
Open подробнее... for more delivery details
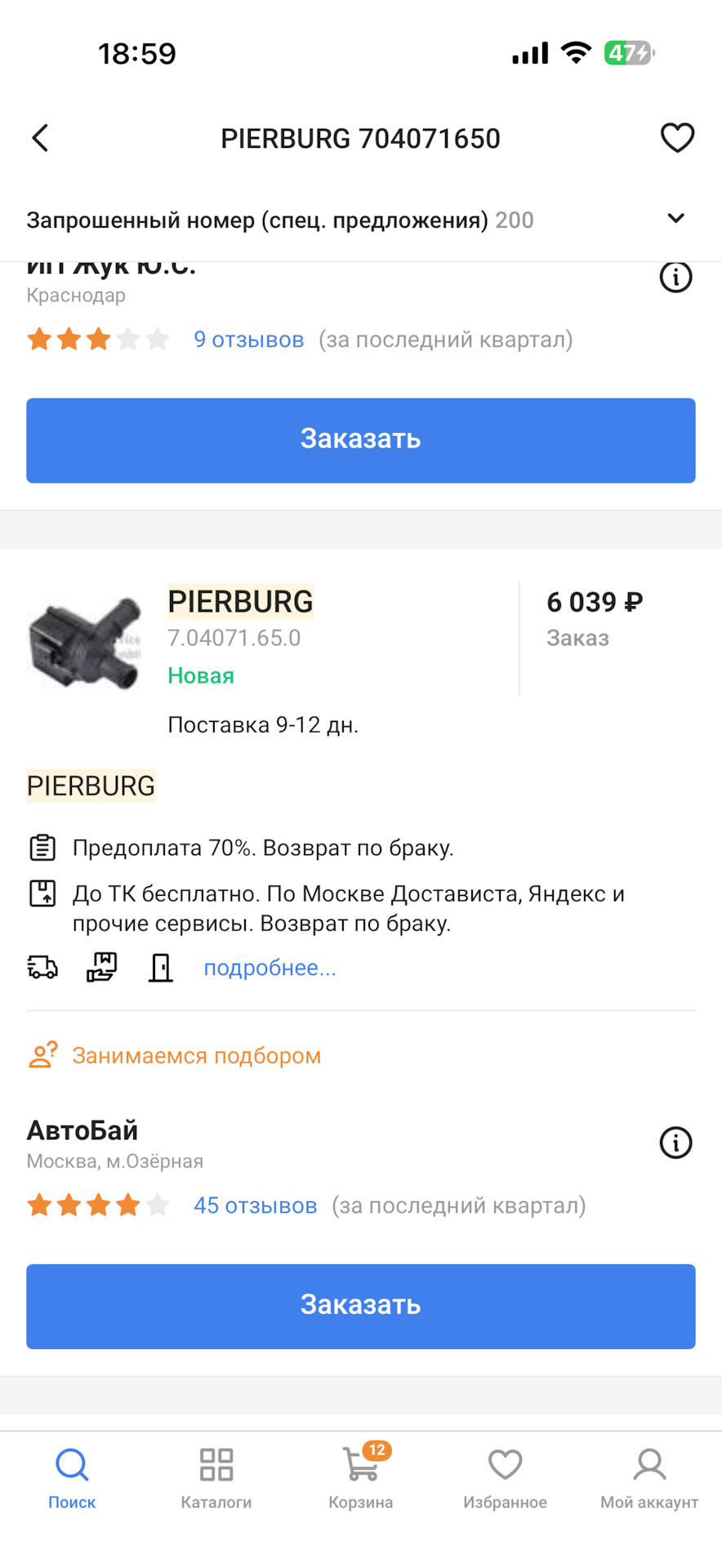point(270,968)
